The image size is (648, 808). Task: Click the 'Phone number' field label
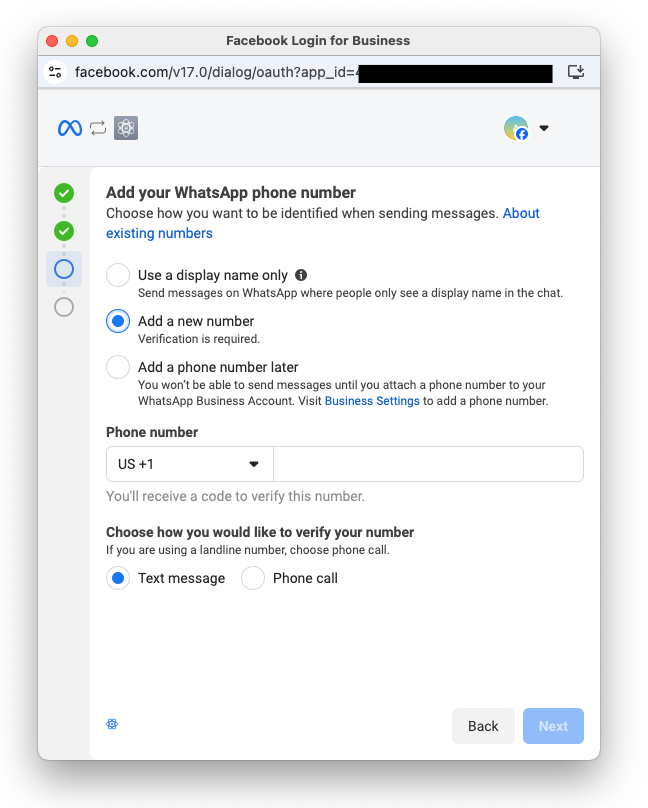pyautogui.click(x=152, y=432)
